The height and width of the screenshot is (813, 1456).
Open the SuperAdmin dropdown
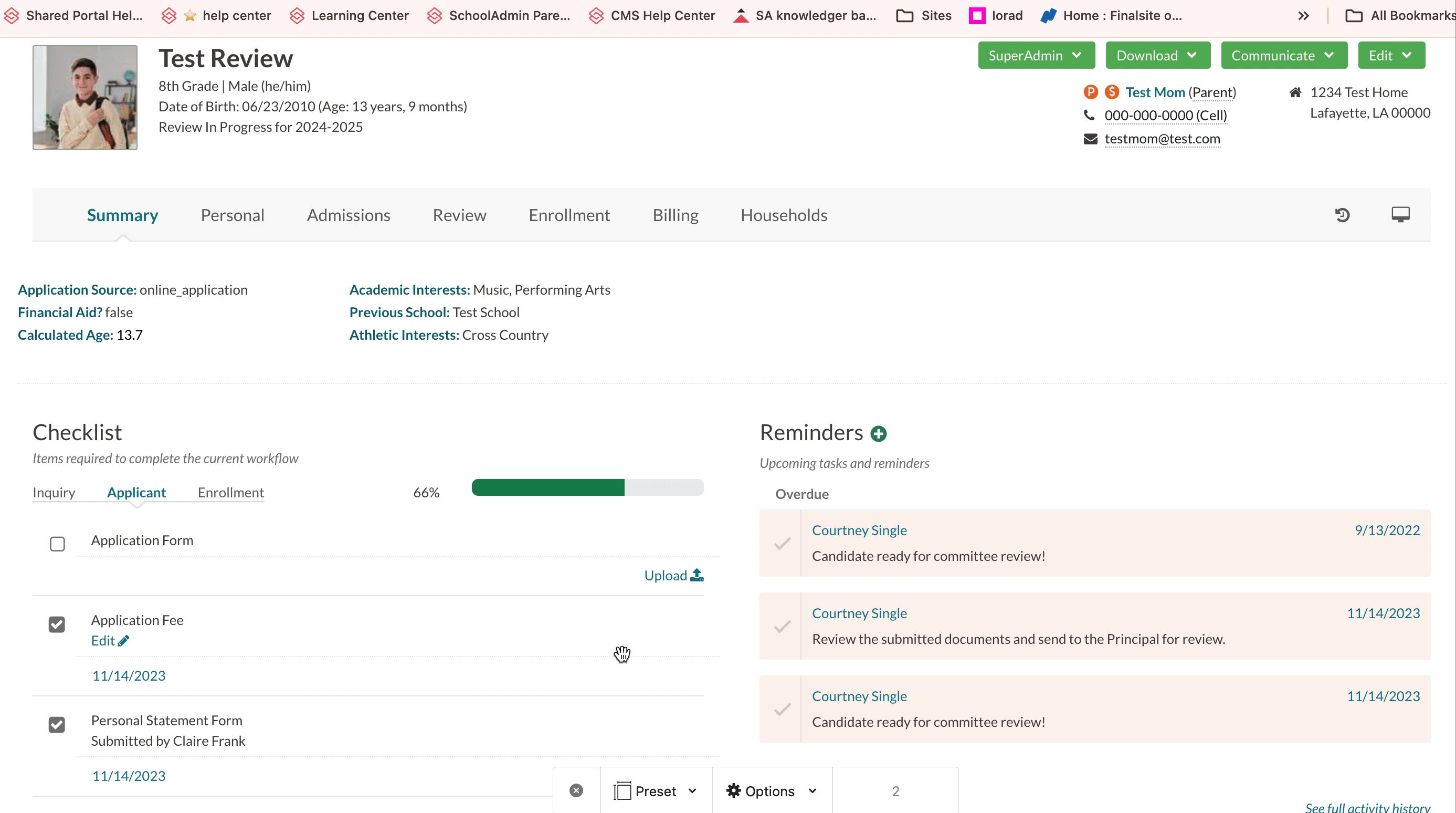click(1036, 55)
